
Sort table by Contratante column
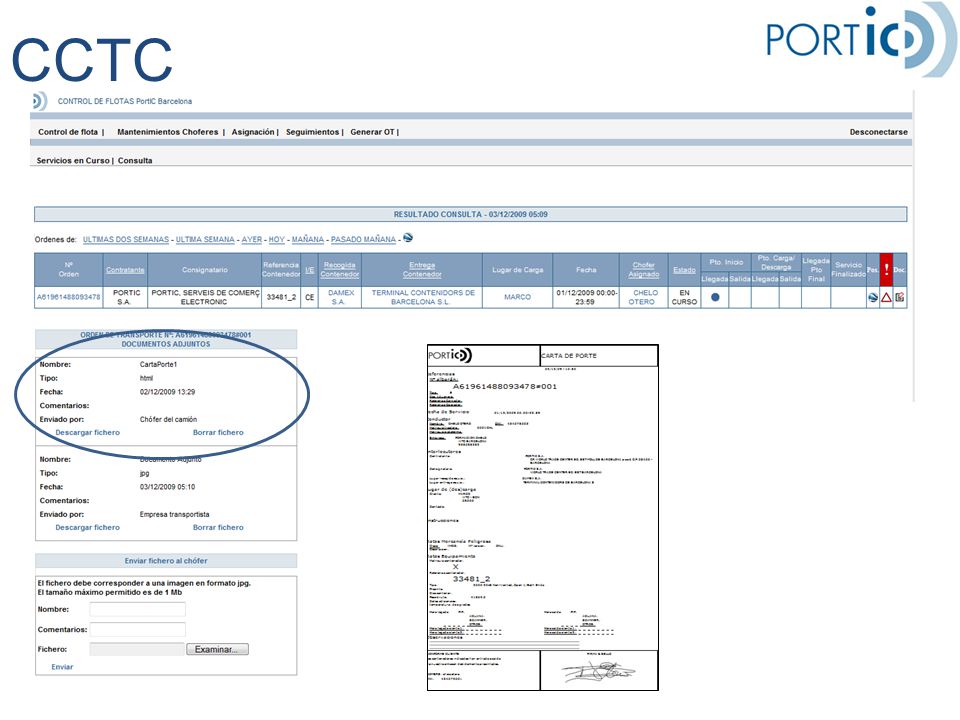[x=125, y=270]
